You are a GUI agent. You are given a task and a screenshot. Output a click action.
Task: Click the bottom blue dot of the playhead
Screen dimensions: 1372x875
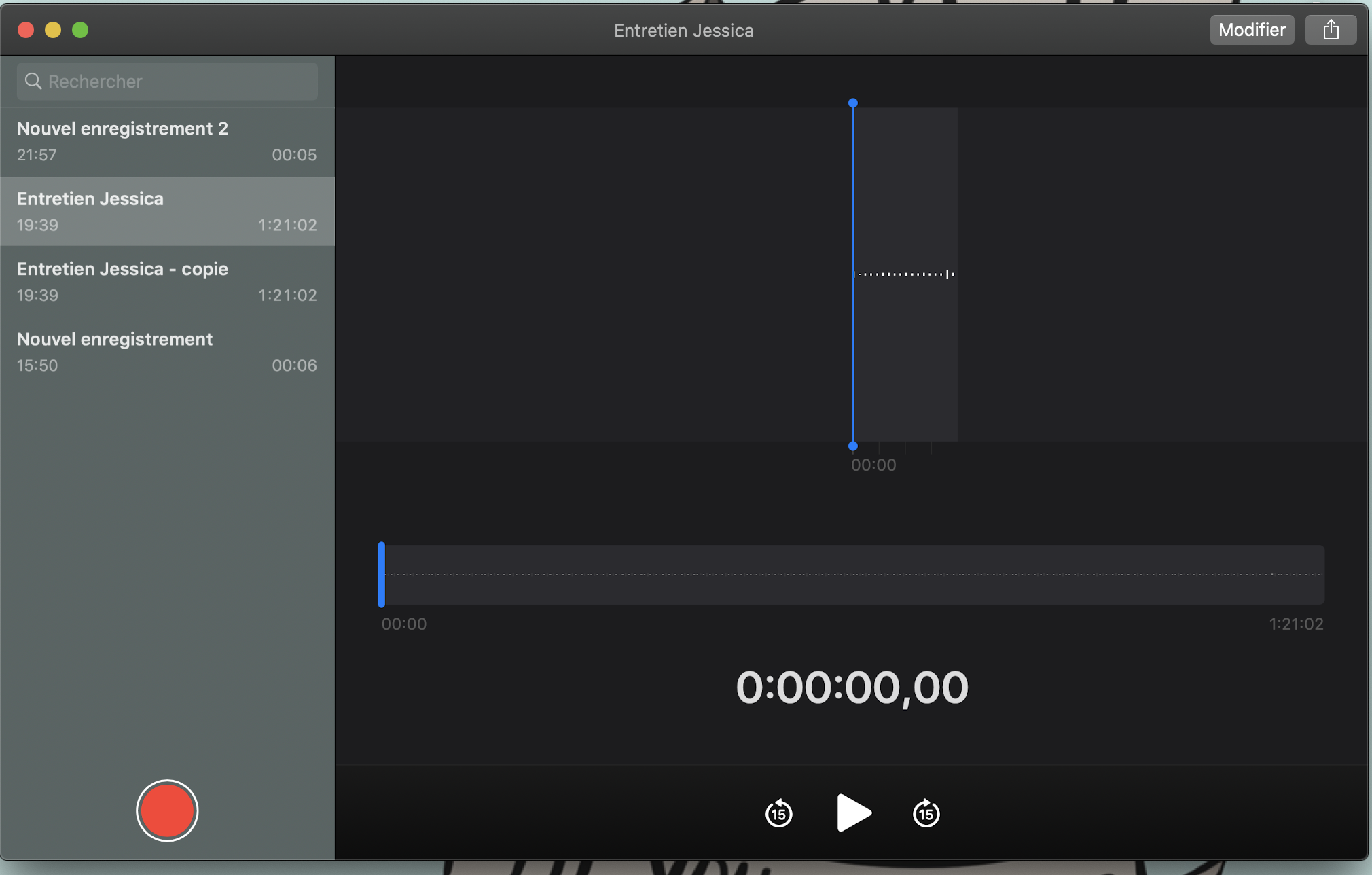[x=853, y=446]
